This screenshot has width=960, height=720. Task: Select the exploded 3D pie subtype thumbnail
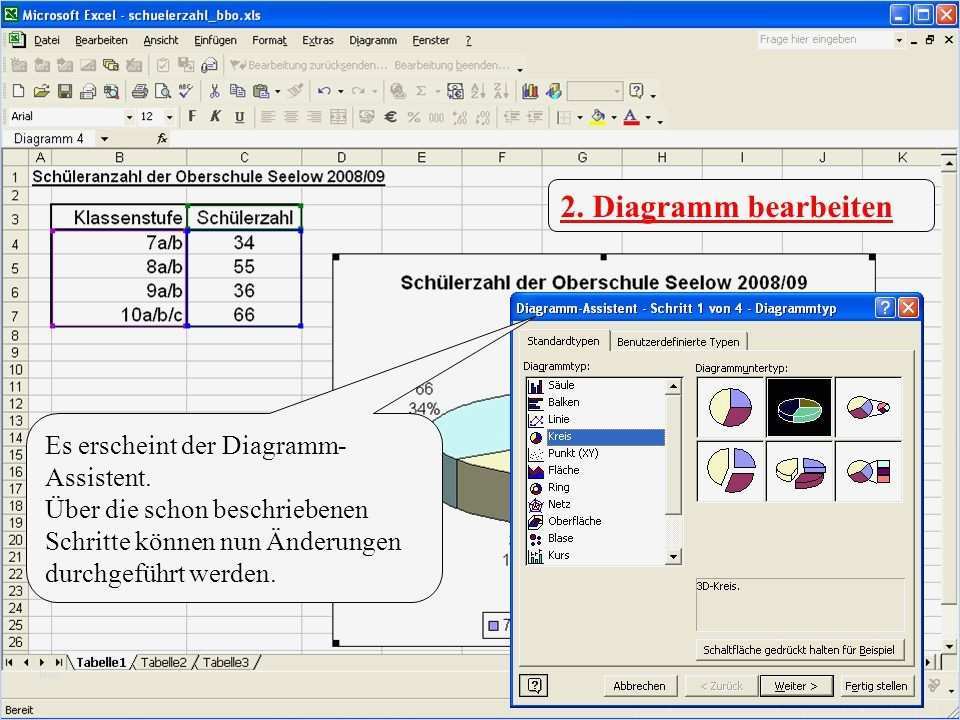click(799, 471)
